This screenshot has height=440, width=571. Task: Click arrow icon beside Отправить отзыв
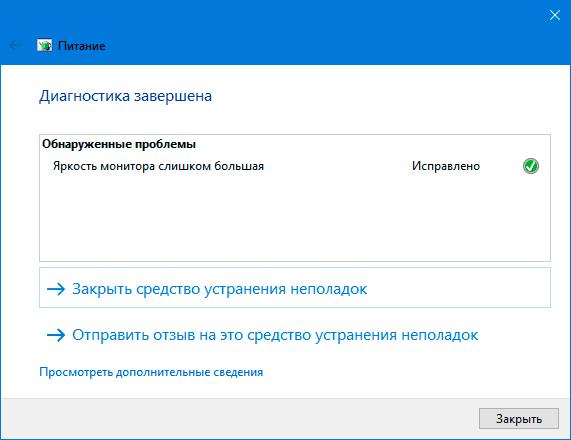56,335
